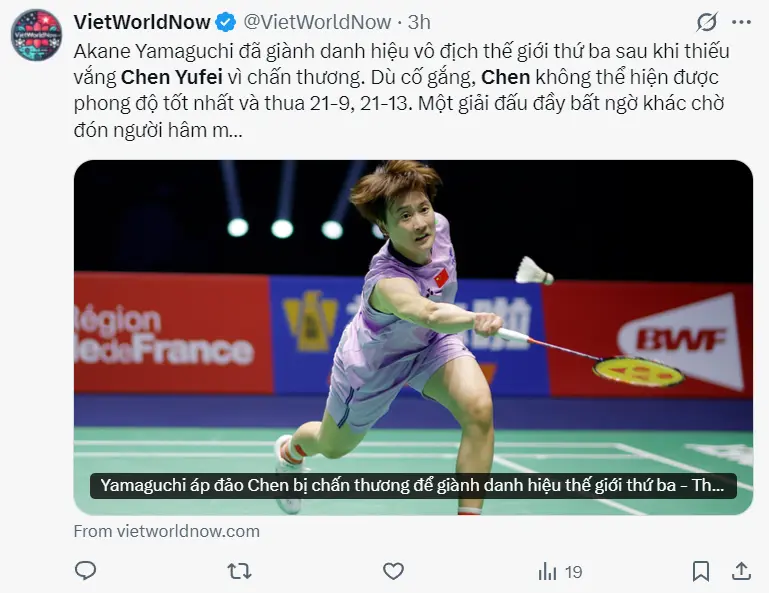The image size is (769, 593).
Task: Click the @VietWorldNow handle
Action: click(x=317, y=22)
